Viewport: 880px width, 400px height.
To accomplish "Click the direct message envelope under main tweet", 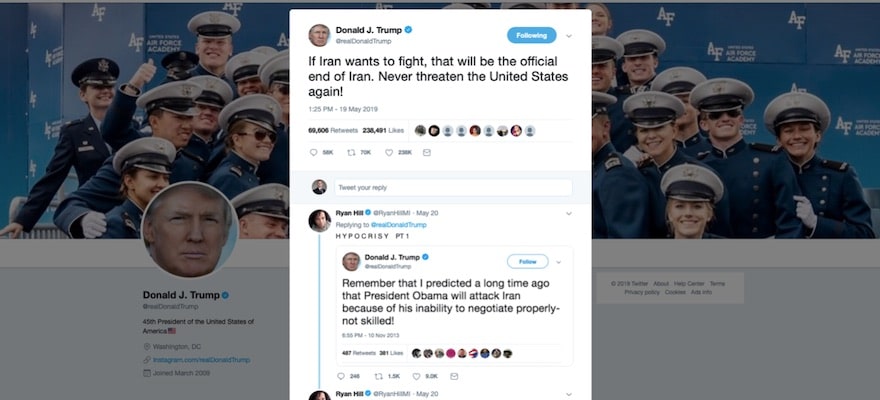I will point(427,152).
